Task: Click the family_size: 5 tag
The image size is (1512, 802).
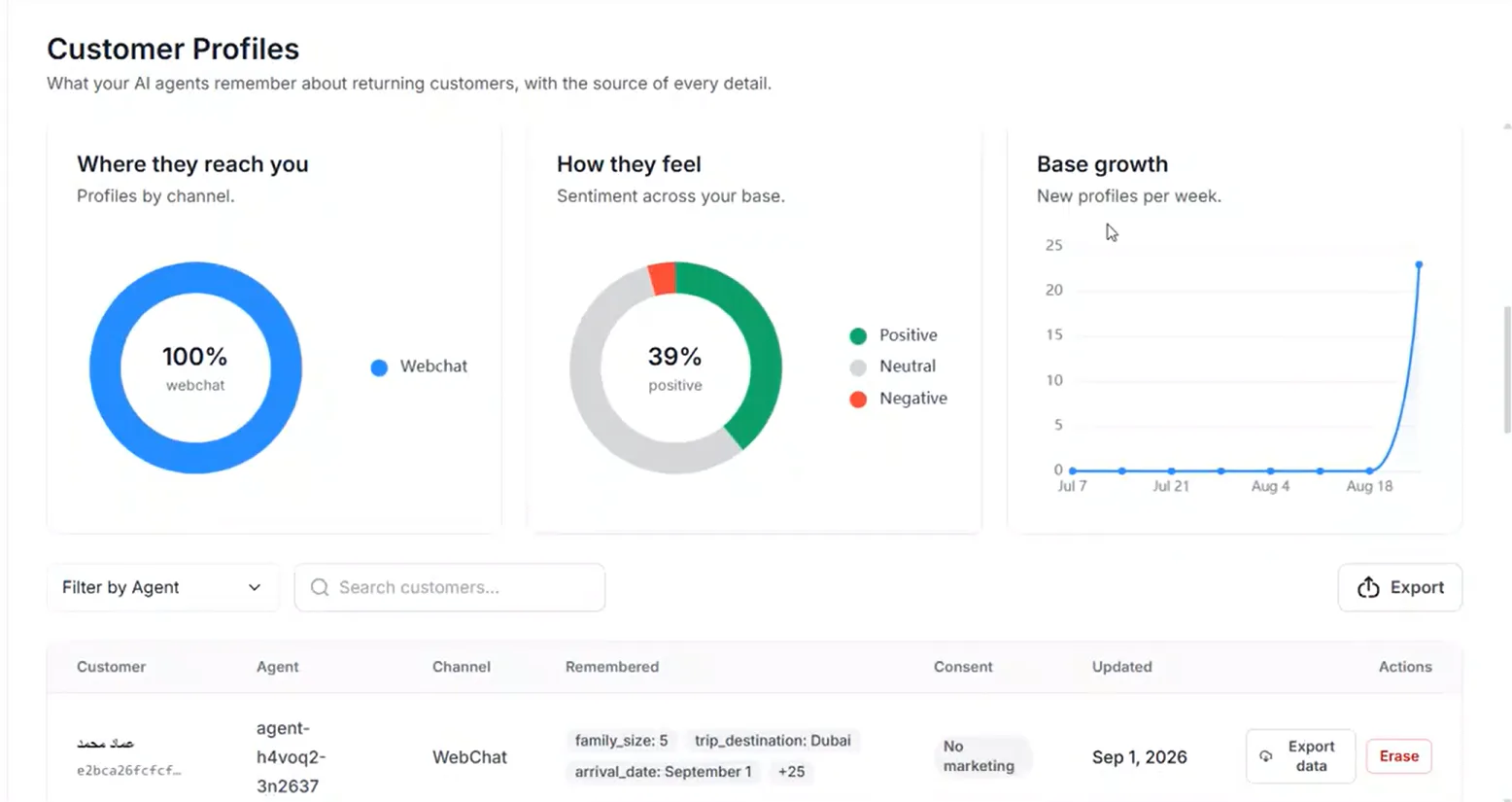Action: click(x=621, y=741)
